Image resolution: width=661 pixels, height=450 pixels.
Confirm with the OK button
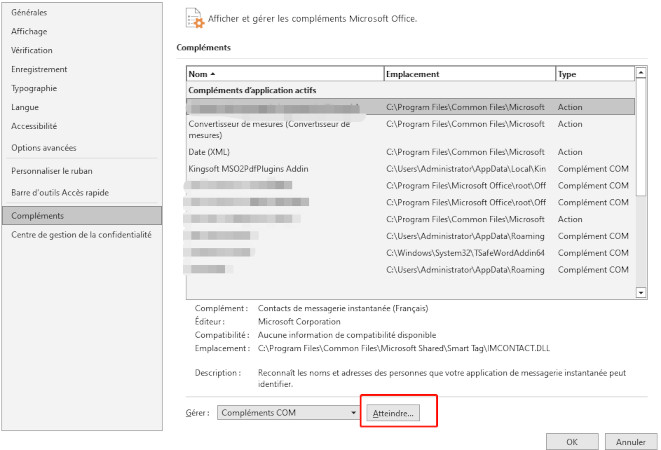click(x=572, y=442)
